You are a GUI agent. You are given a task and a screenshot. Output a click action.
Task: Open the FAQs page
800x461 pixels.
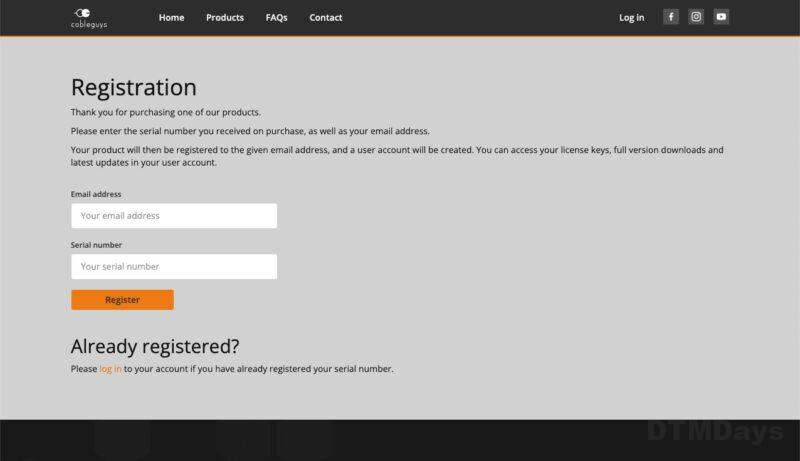(x=276, y=18)
